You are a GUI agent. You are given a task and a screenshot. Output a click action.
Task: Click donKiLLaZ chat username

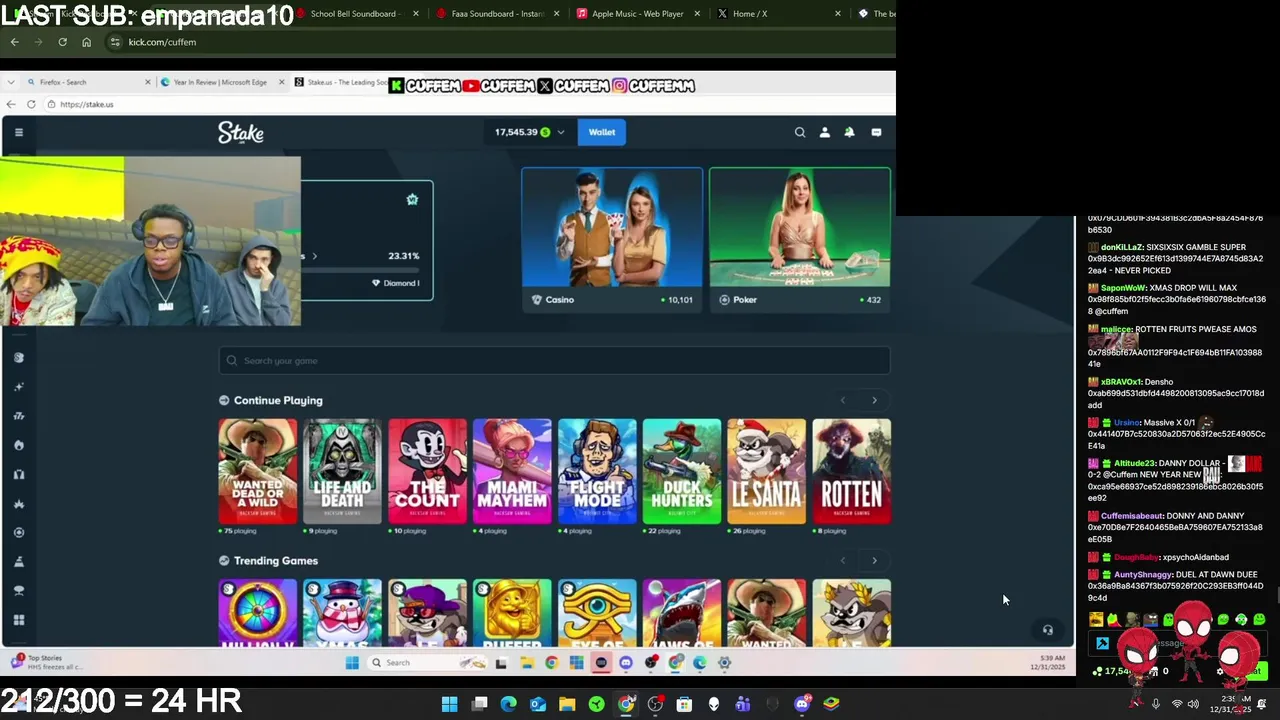(x=1121, y=247)
